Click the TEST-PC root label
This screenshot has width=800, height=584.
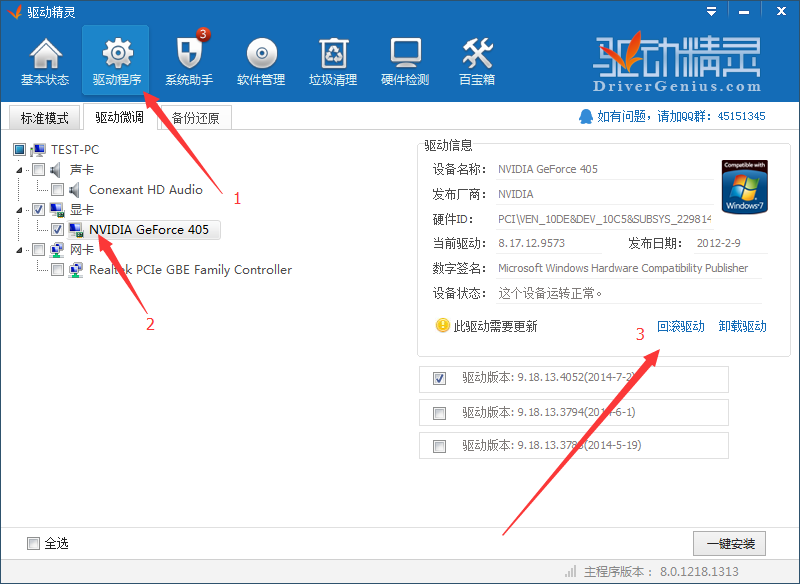pos(75,149)
